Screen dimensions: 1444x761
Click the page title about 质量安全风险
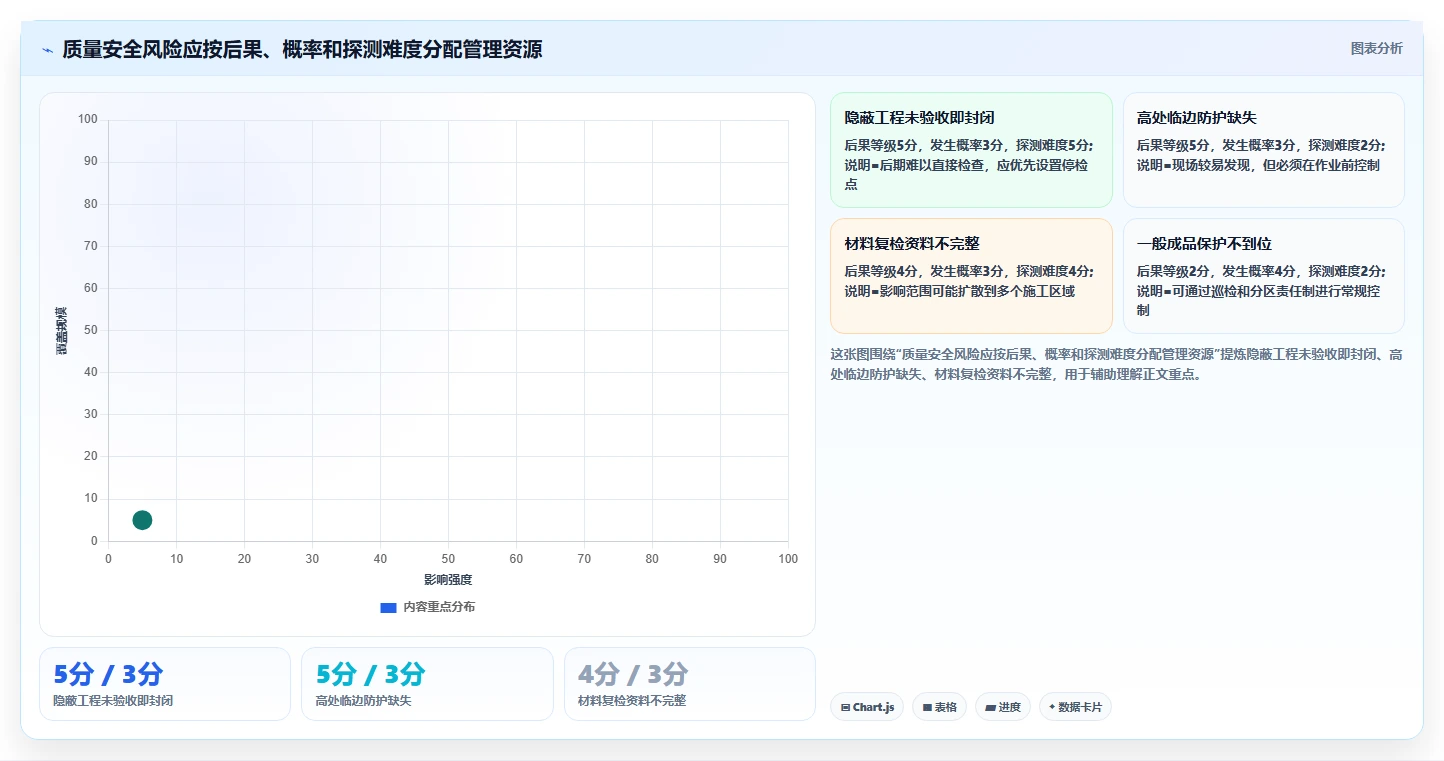coord(302,49)
